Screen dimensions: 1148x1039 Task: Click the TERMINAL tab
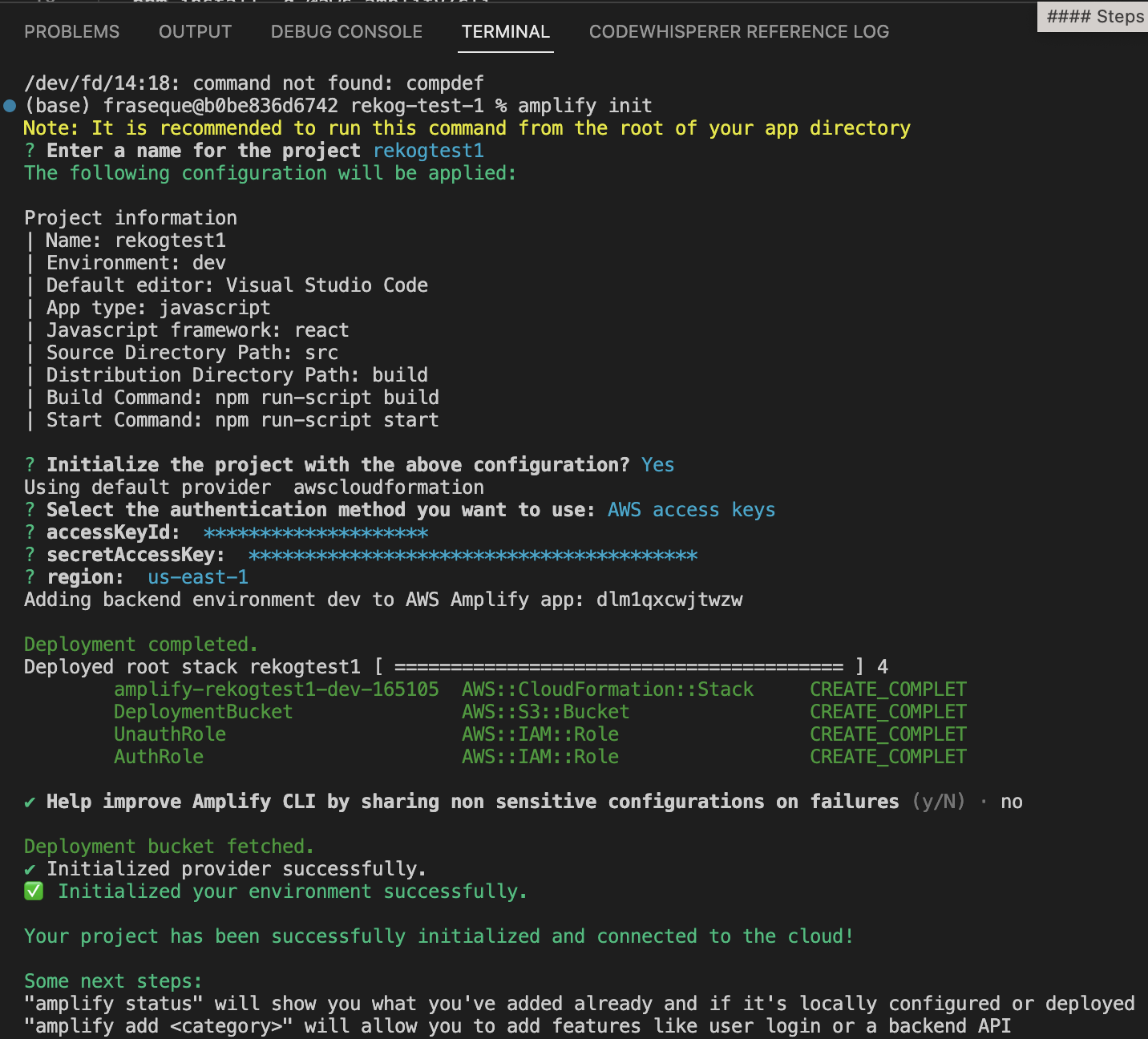coord(506,32)
